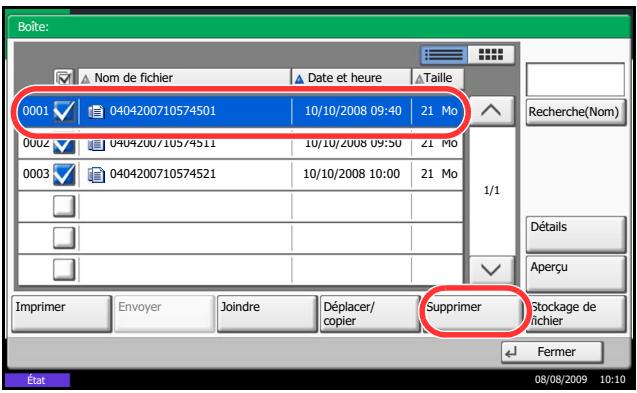This screenshot has width=637, height=393.
Task: Click size 21 Mo of file 0003
Action: [x=439, y=174]
